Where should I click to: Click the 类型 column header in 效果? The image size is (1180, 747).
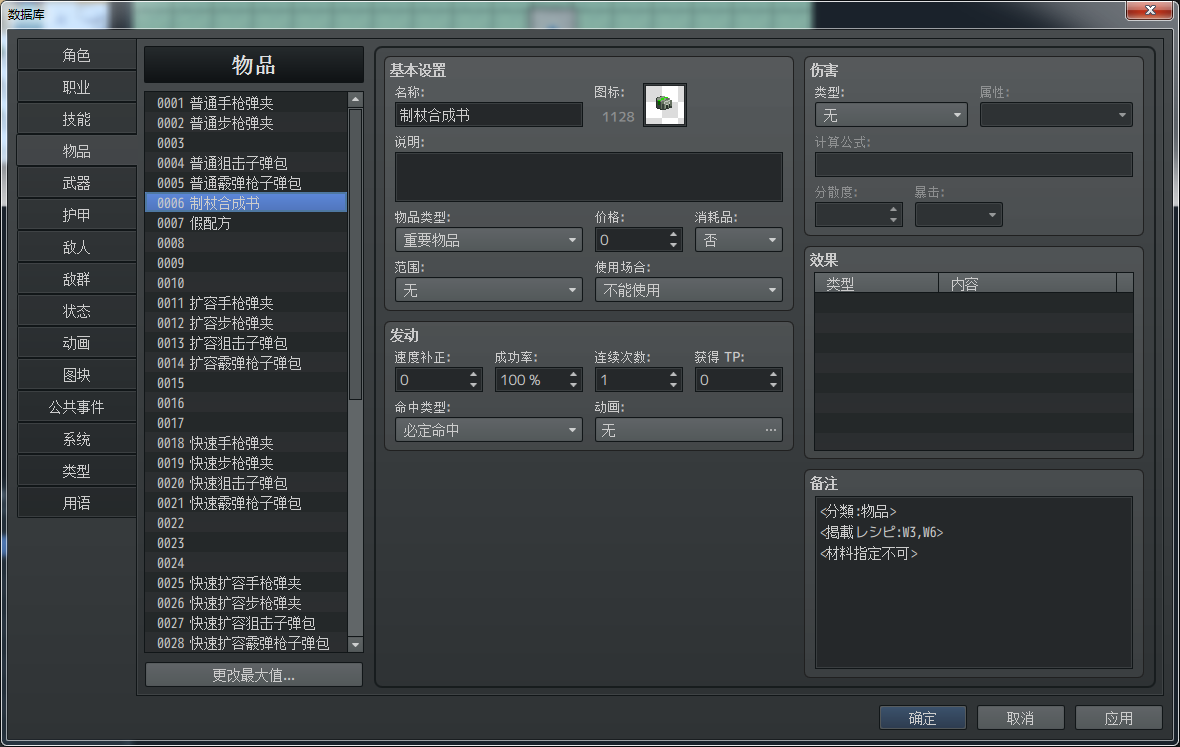[x=877, y=284]
